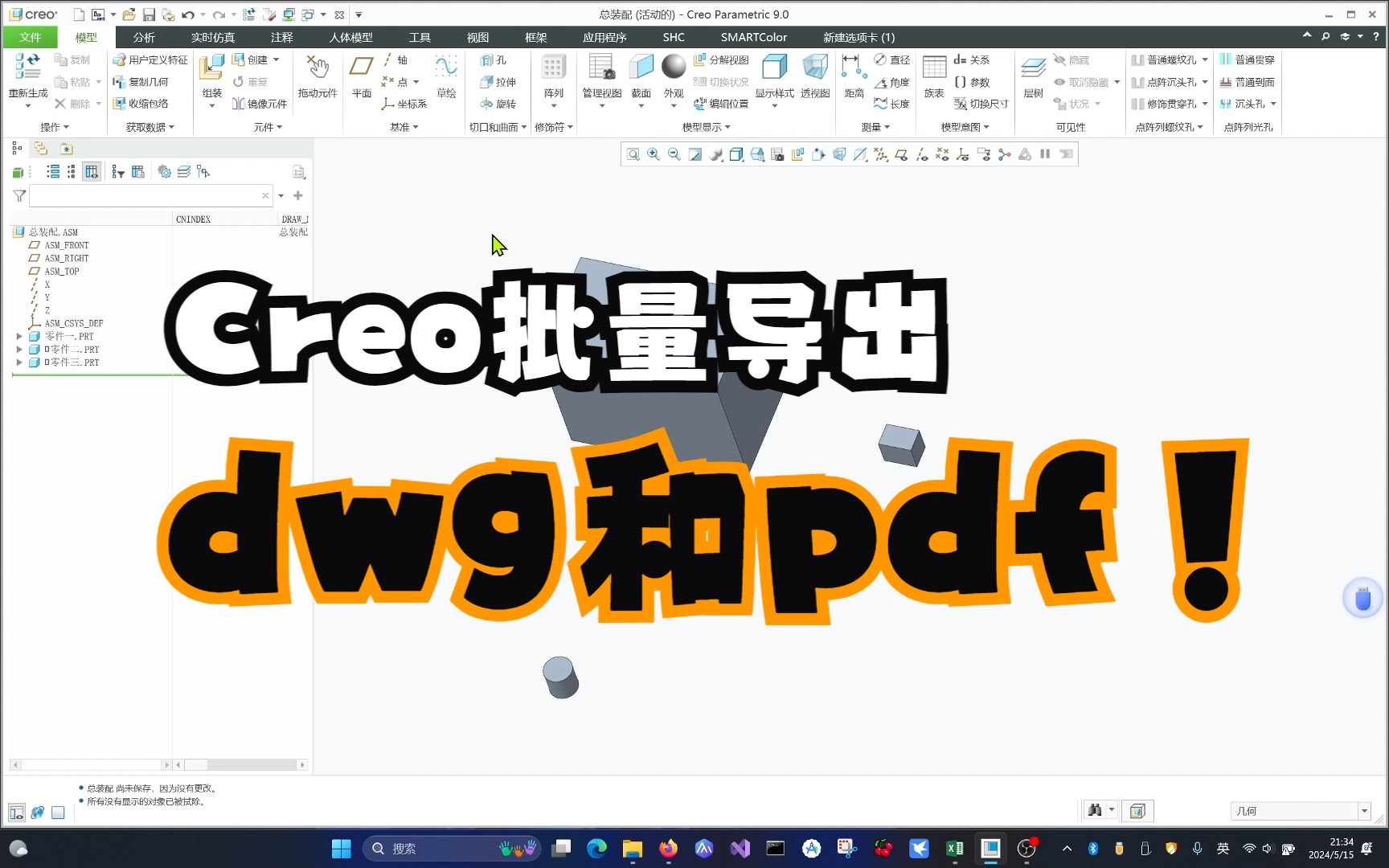Switch to the 工具 tab
Screen dimensions: 1389x868
[420, 37]
